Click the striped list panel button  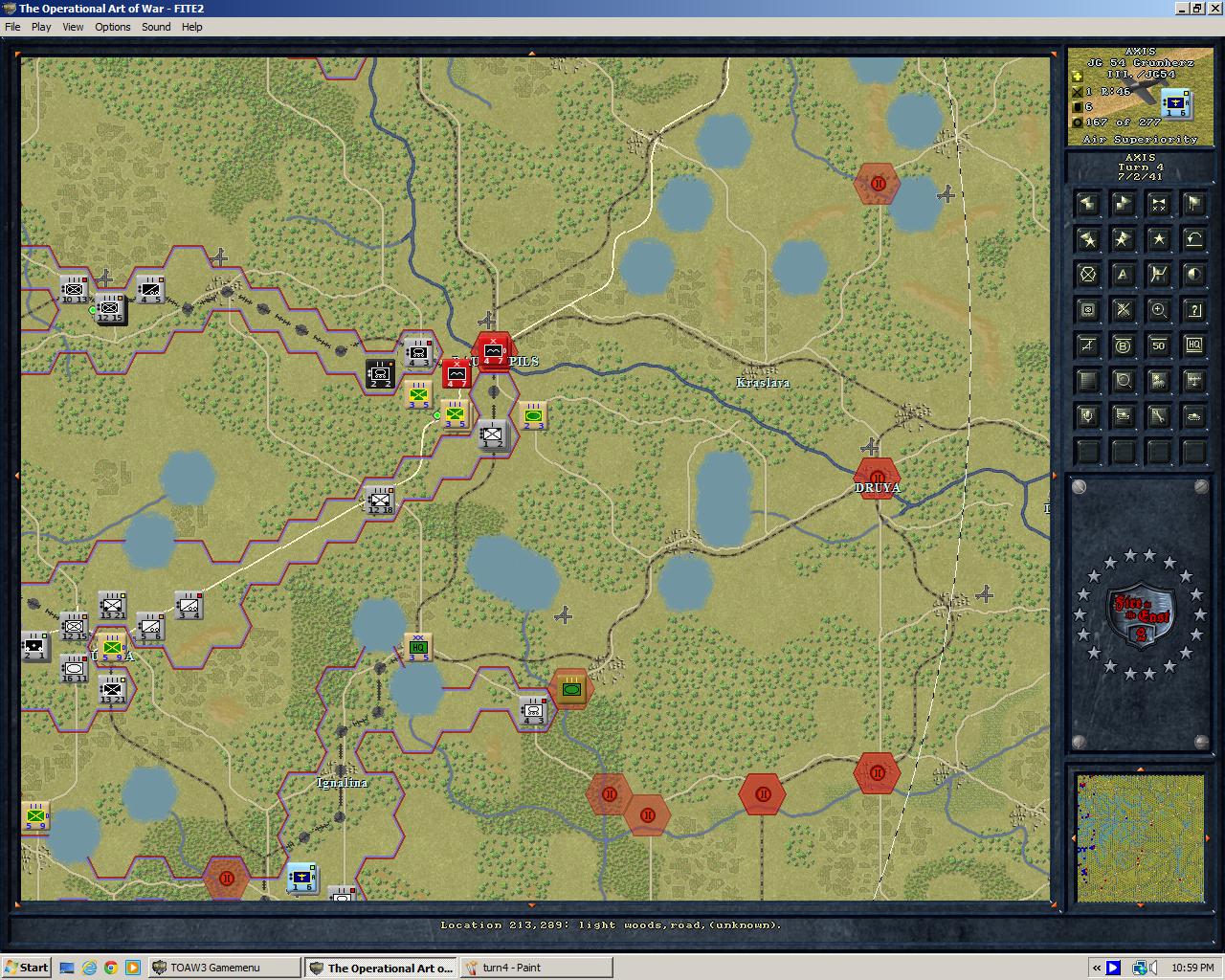[1087, 381]
